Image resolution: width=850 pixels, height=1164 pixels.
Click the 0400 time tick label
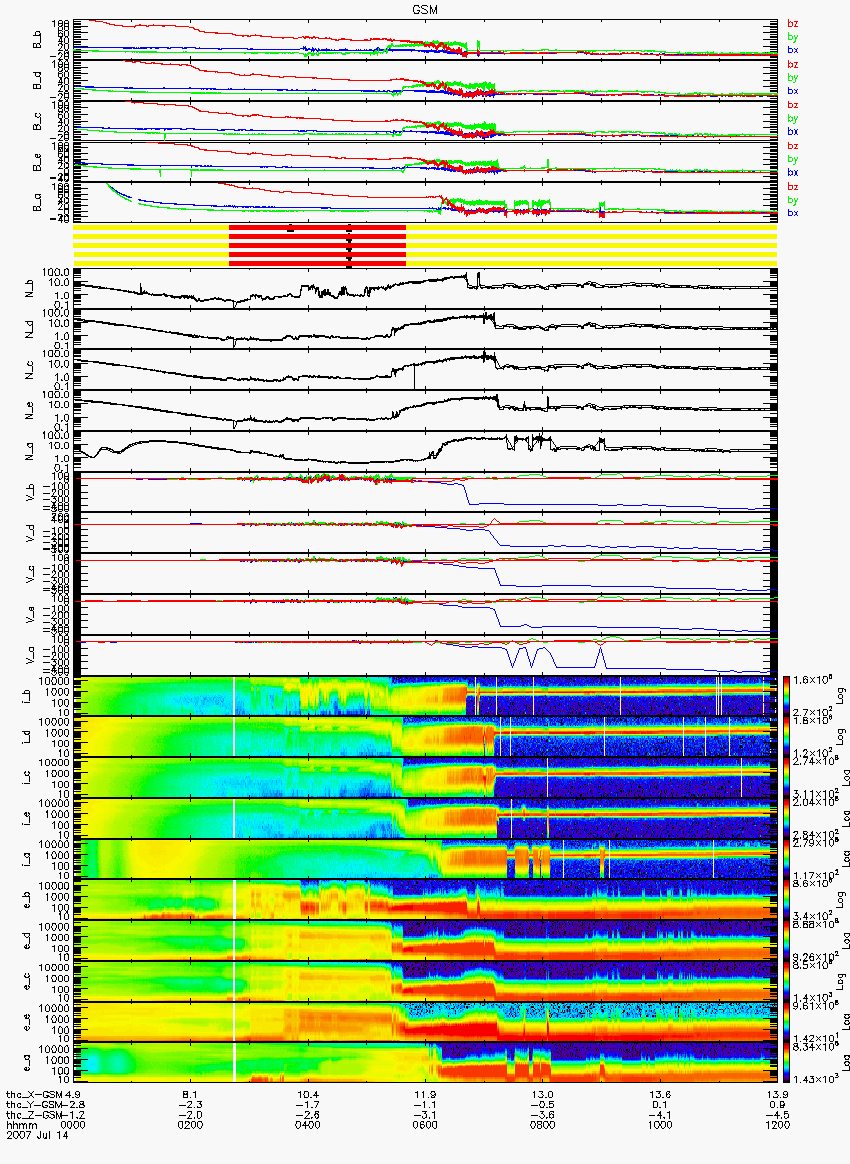coord(307,1125)
